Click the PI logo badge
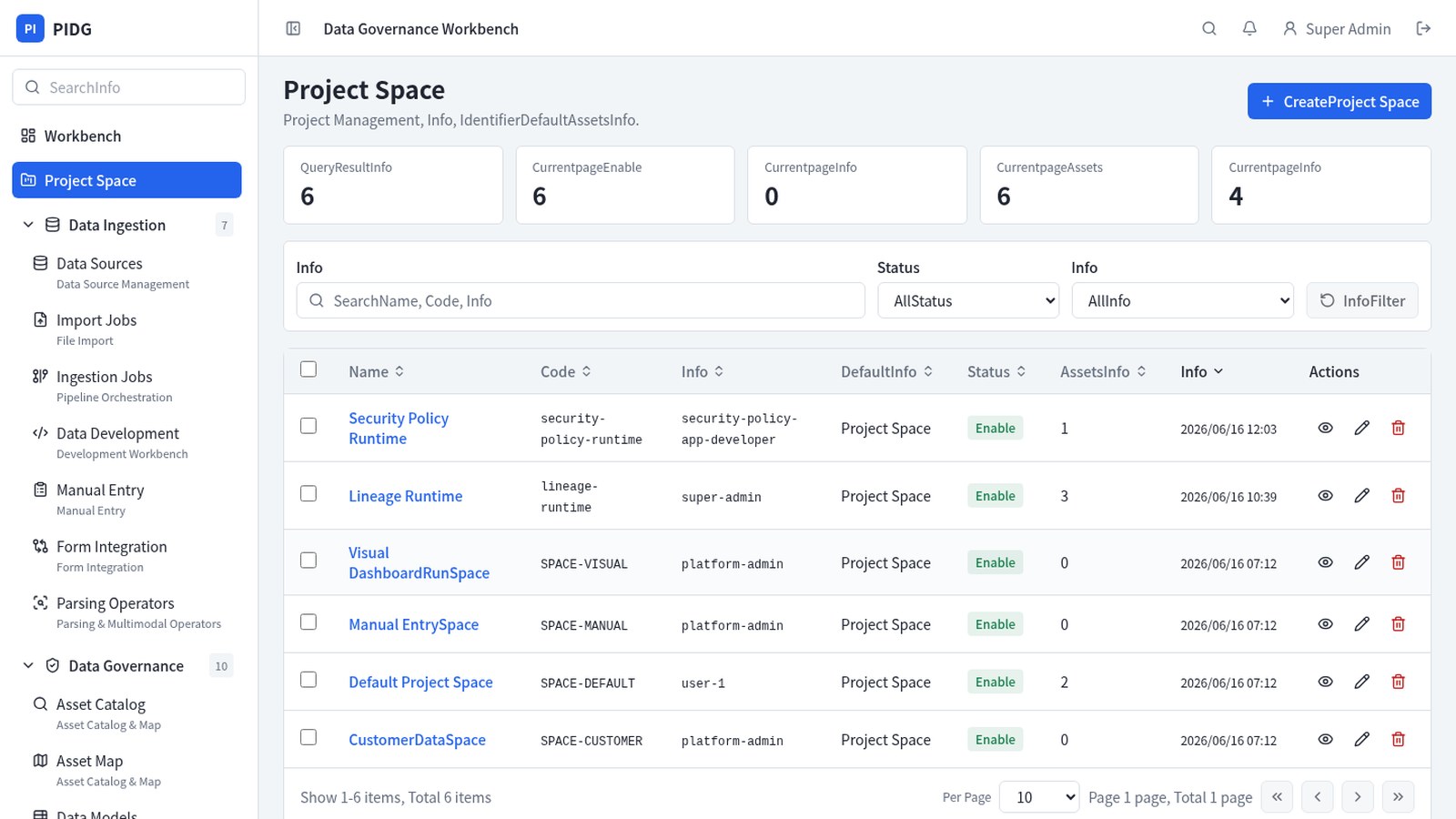 [30, 28]
